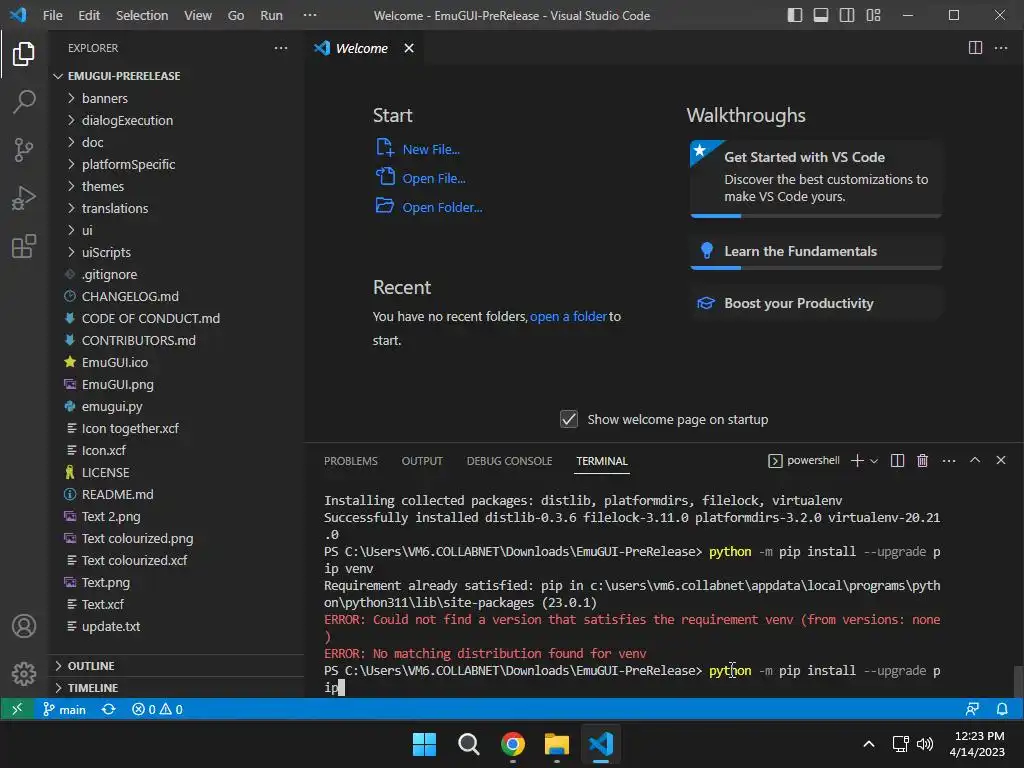Image resolution: width=1024 pixels, height=768 pixels.
Task: Switch to the OUTPUT tab
Action: pos(422,461)
